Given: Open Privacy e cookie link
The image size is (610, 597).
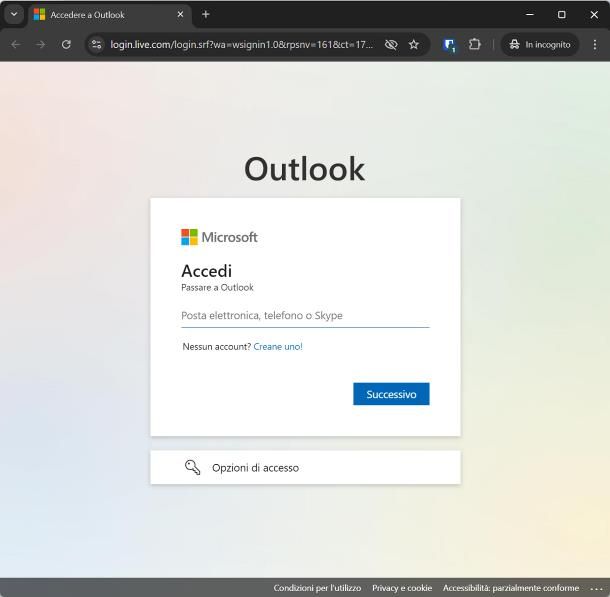Looking at the screenshot, I should pos(402,588).
